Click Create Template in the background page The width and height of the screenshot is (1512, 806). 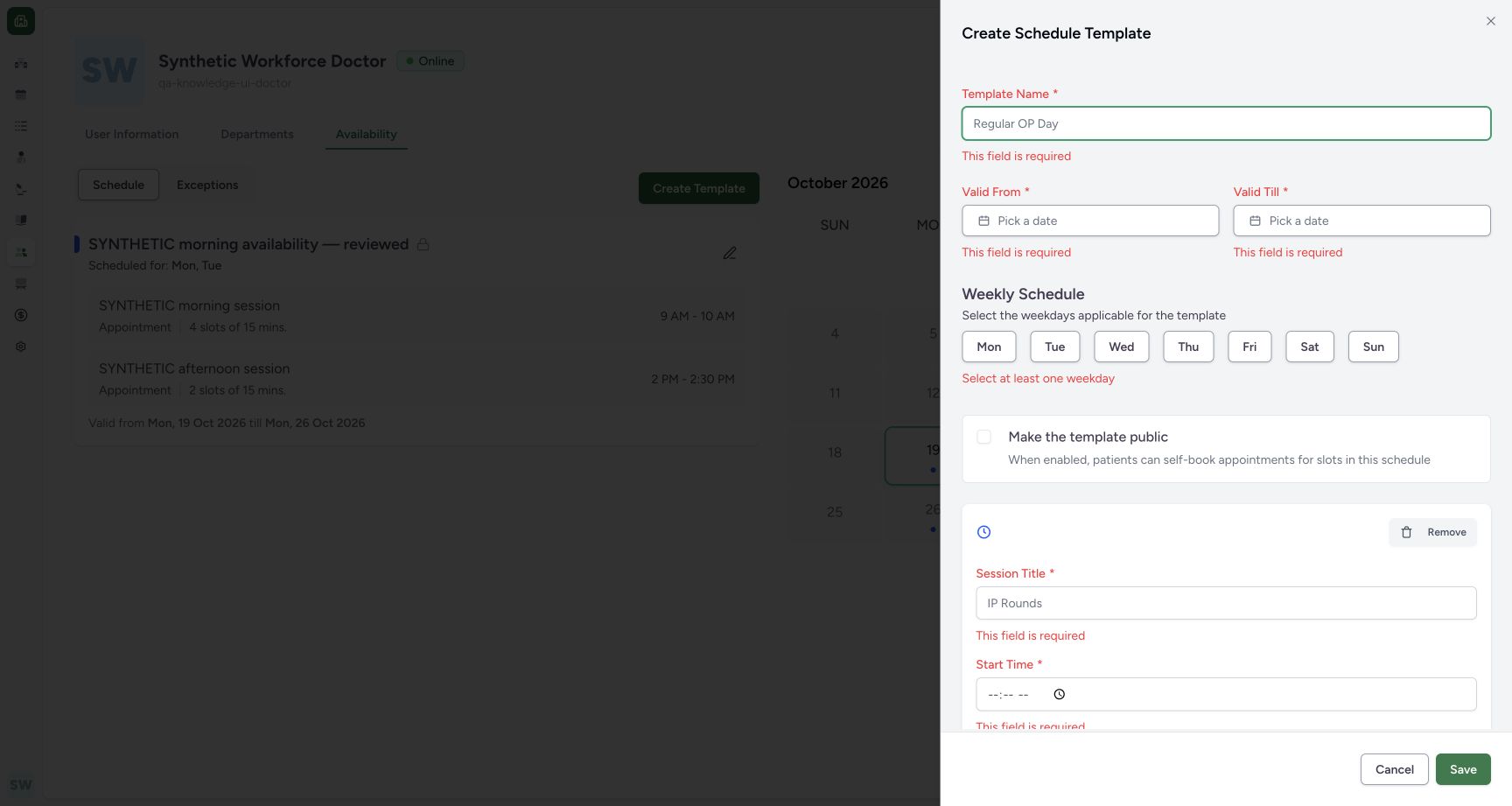tap(698, 188)
